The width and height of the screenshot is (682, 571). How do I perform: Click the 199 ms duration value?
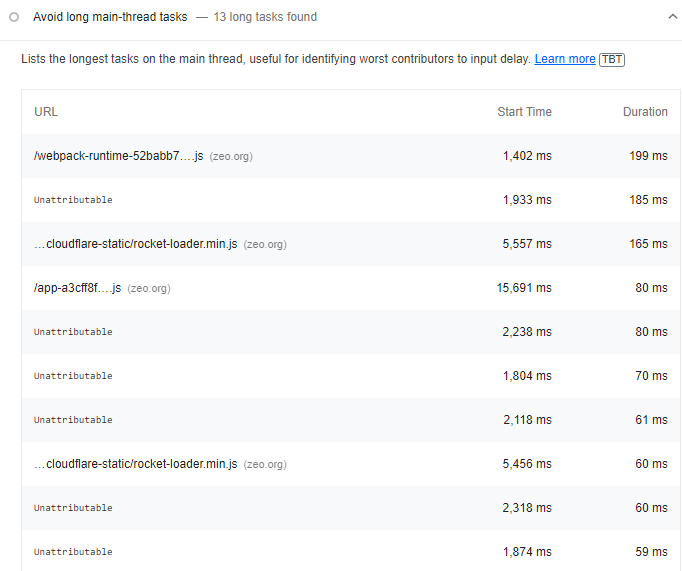pyautogui.click(x=648, y=156)
